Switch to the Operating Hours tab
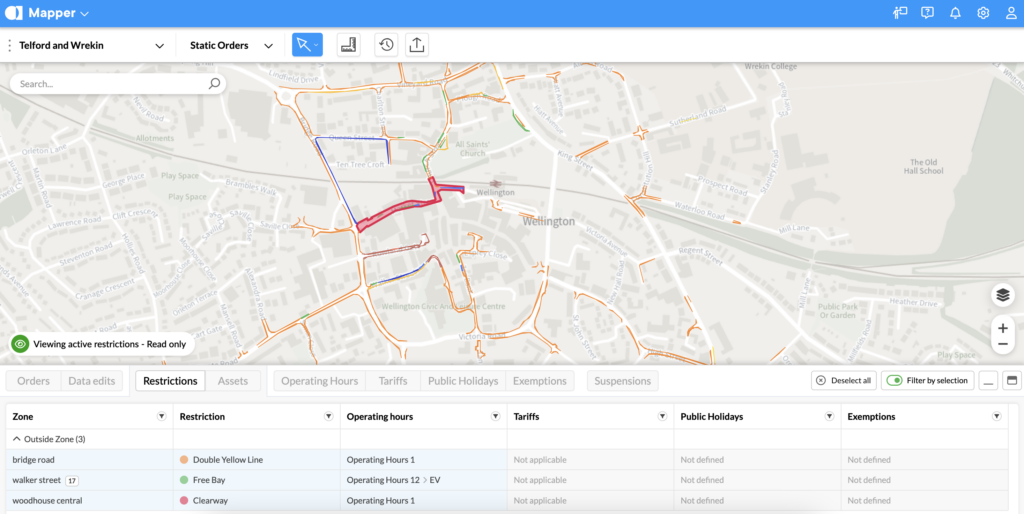This screenshot has height=514, width=1024. coord(319,381)
